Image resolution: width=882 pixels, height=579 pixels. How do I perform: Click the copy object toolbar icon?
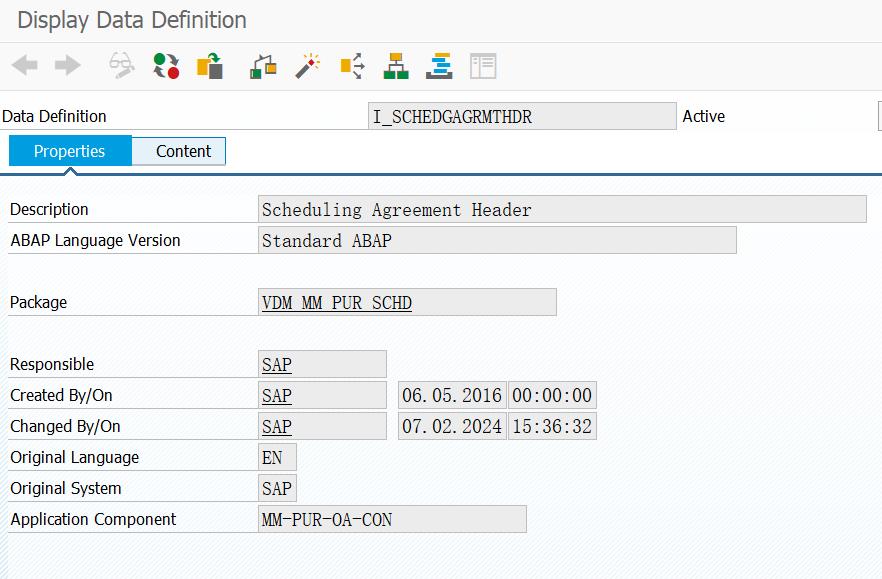coord(211,65)
